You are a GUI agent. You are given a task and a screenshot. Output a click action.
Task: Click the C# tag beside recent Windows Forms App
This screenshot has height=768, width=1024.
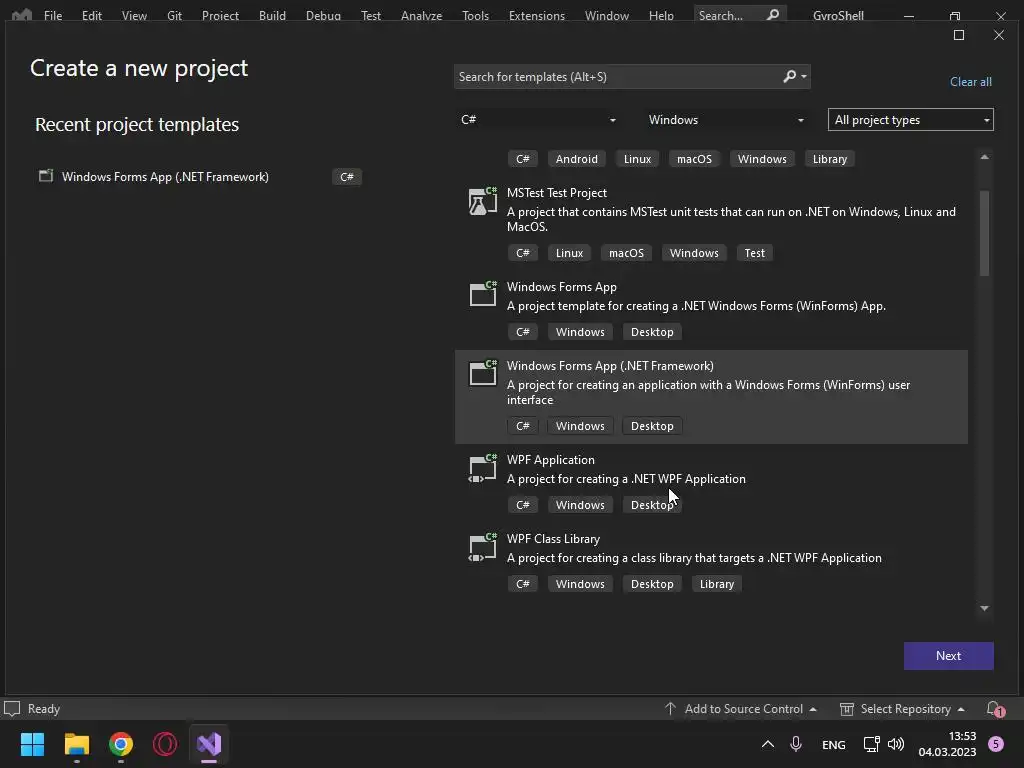[347, 176]
